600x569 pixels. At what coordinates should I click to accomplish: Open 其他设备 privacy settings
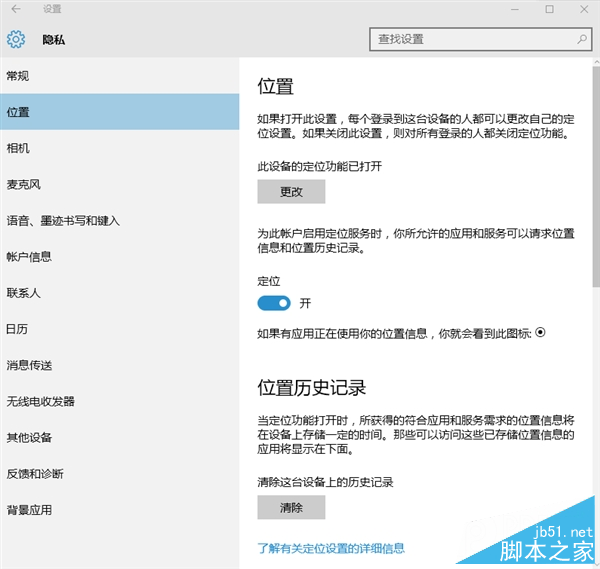pyautogui.click(x=119, y=437)
